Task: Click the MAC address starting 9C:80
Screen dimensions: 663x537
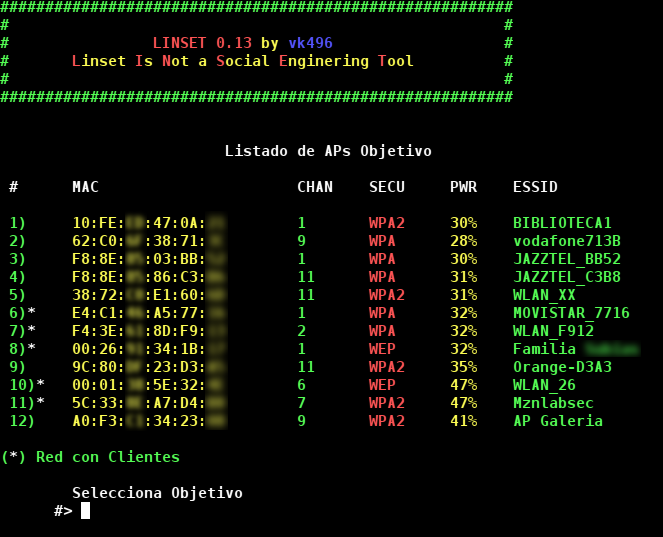Action: click(x=149, y=367)
